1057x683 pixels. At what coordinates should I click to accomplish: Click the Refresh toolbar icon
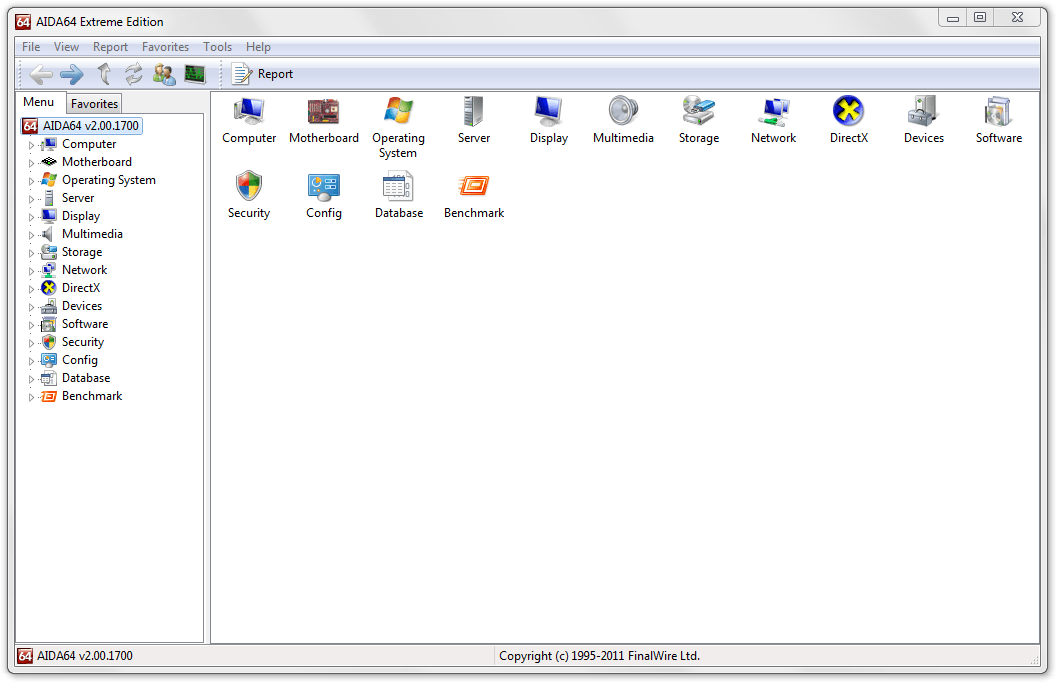pos(133,74)
